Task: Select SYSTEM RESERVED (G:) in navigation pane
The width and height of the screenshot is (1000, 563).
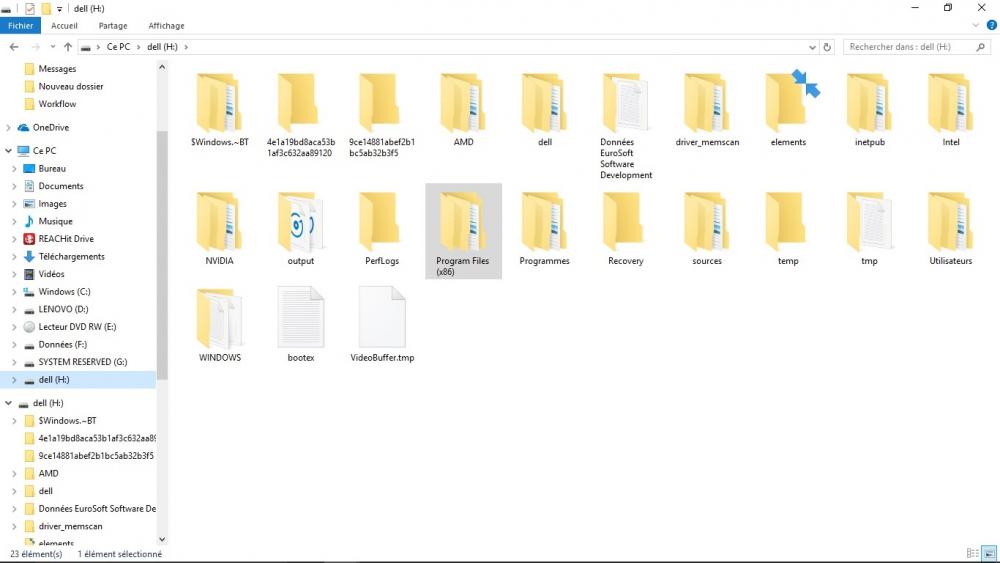Action: click(x=82, y=362)
